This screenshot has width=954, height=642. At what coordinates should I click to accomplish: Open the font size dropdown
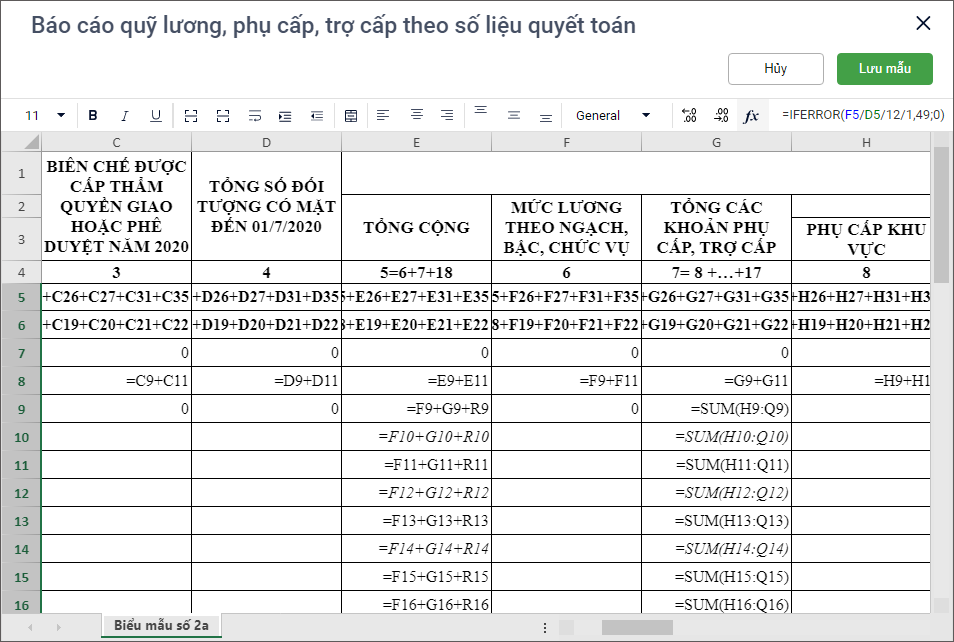coord(61,116)
